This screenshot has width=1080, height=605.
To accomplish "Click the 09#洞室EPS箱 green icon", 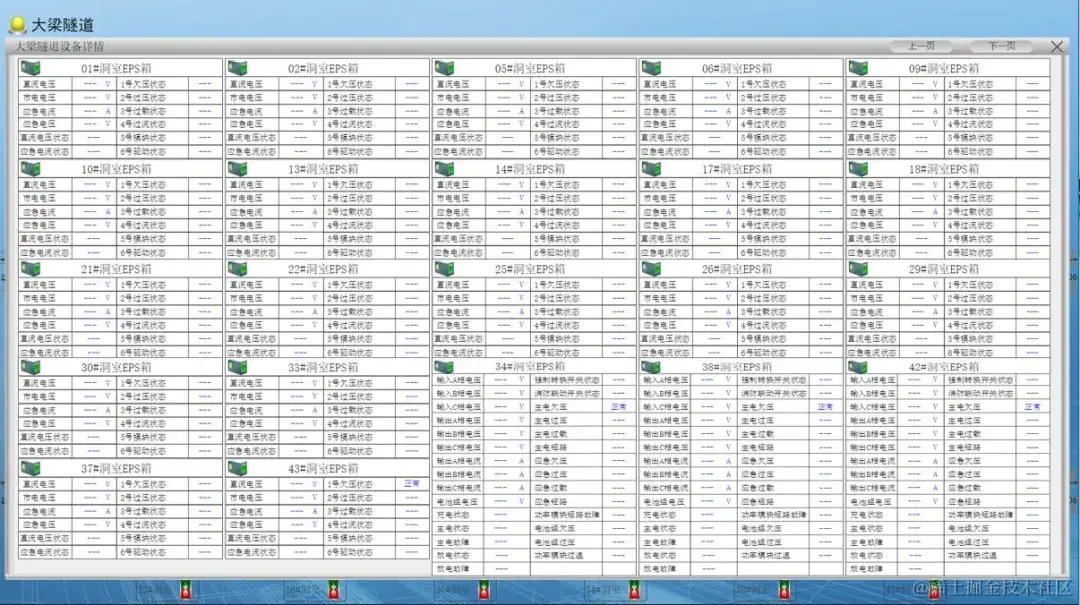I will tap(858, 68).
